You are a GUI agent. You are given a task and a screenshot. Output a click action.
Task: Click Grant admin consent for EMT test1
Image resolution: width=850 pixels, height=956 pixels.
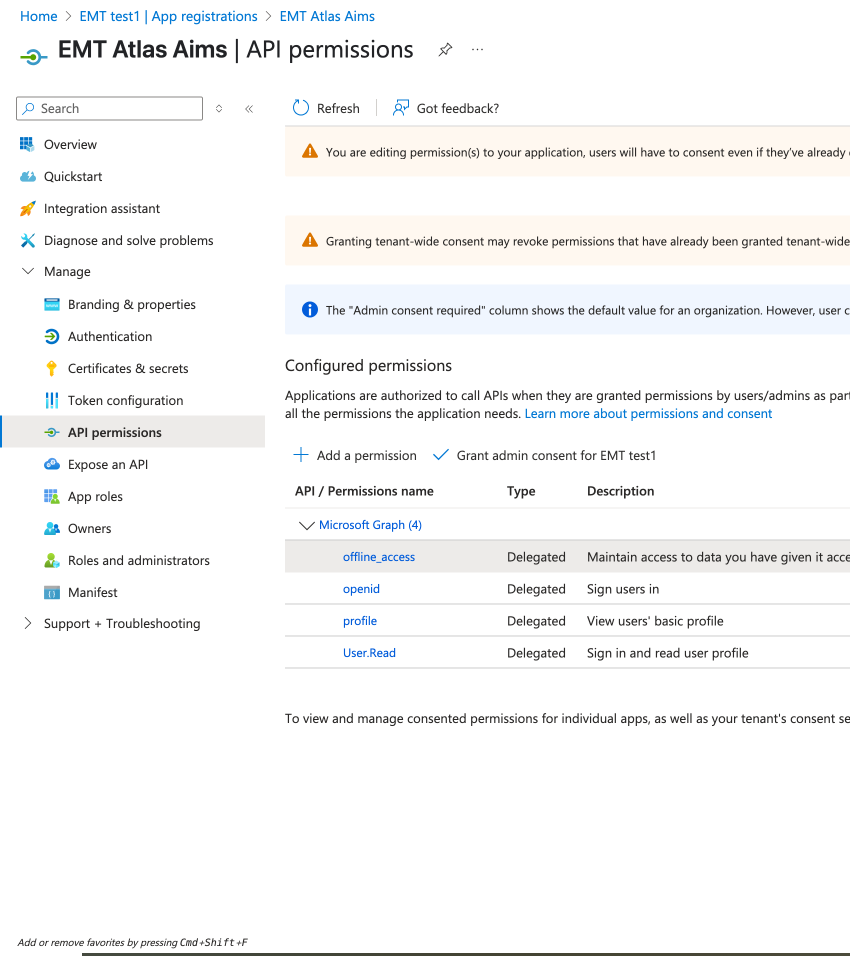545,455
